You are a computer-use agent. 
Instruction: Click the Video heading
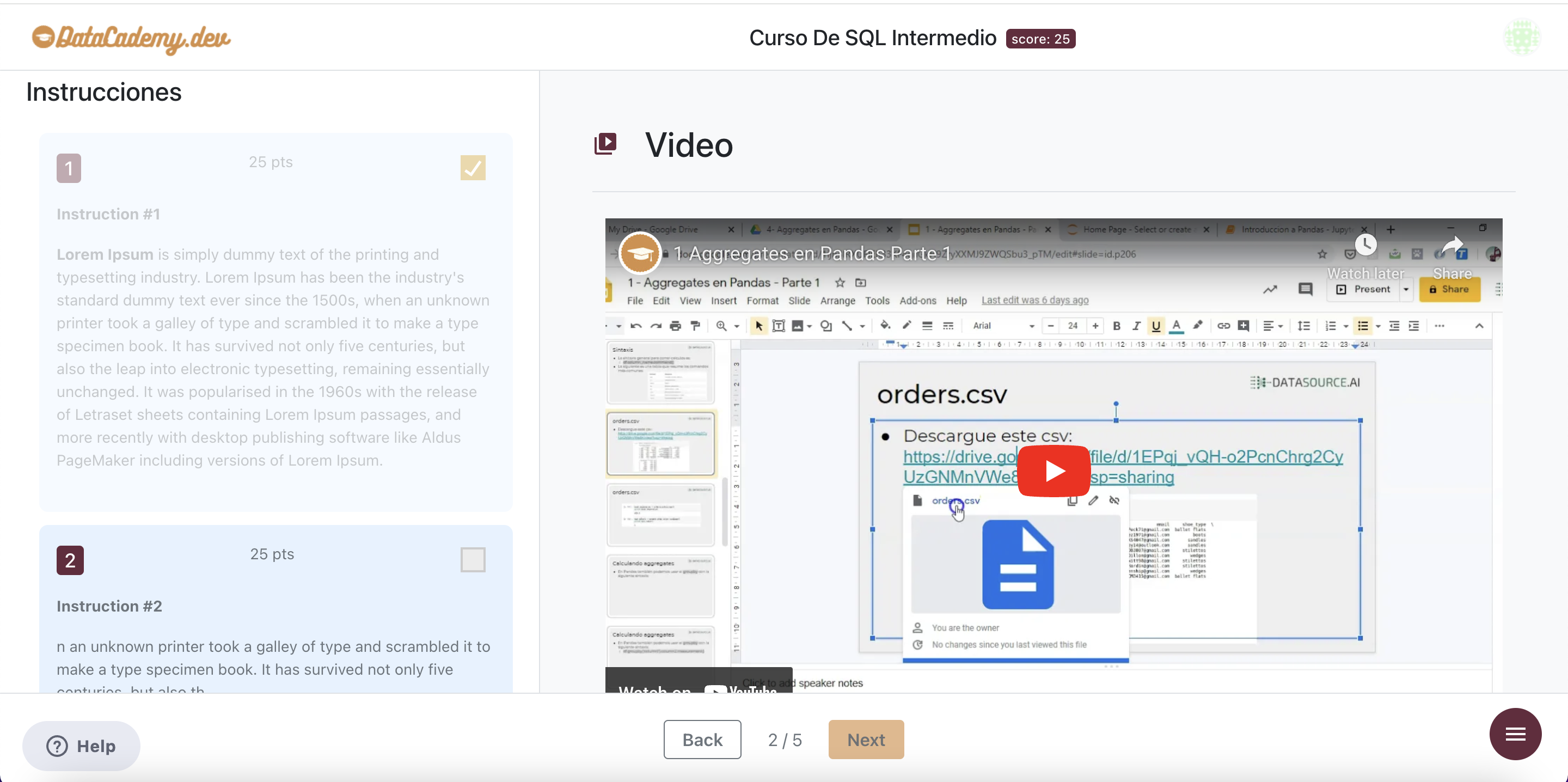[x=689, y=145]
